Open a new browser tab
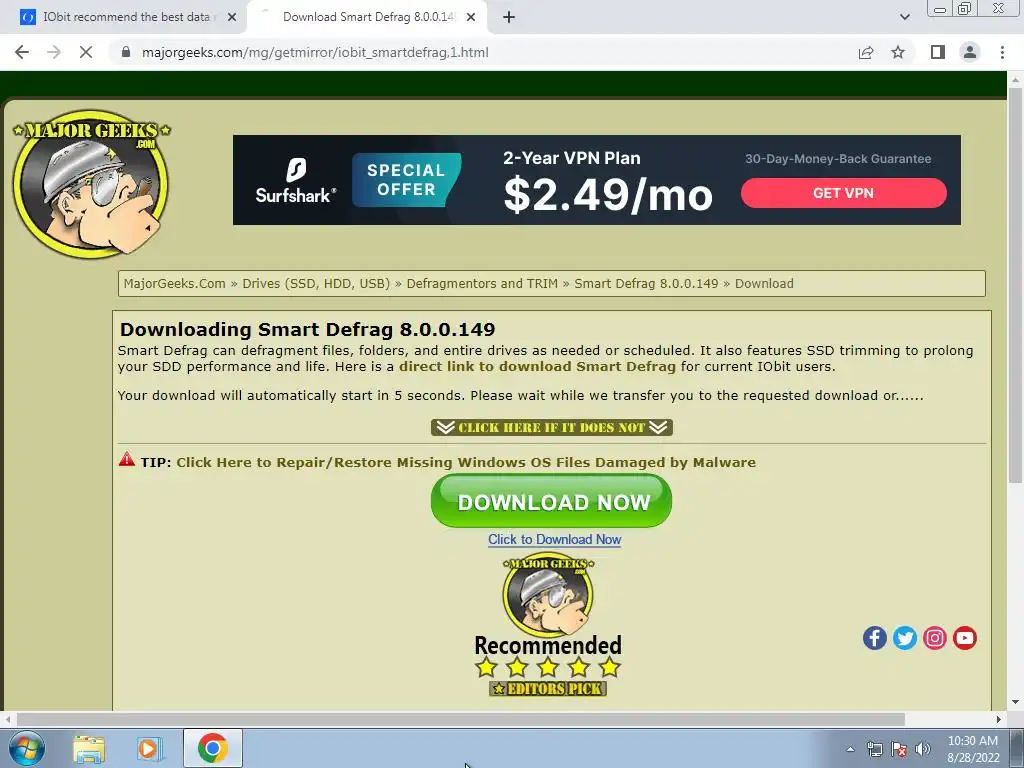This screenshot has width=1024, height=768. point(509,18)
